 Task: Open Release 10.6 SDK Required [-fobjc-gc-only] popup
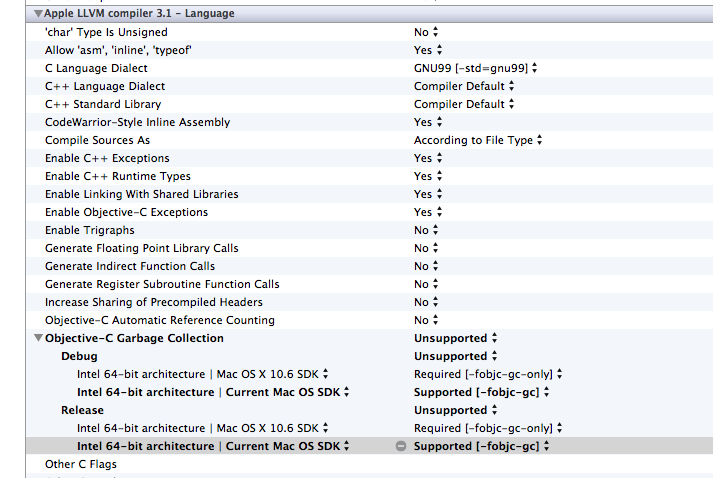(x=488, y=428)
